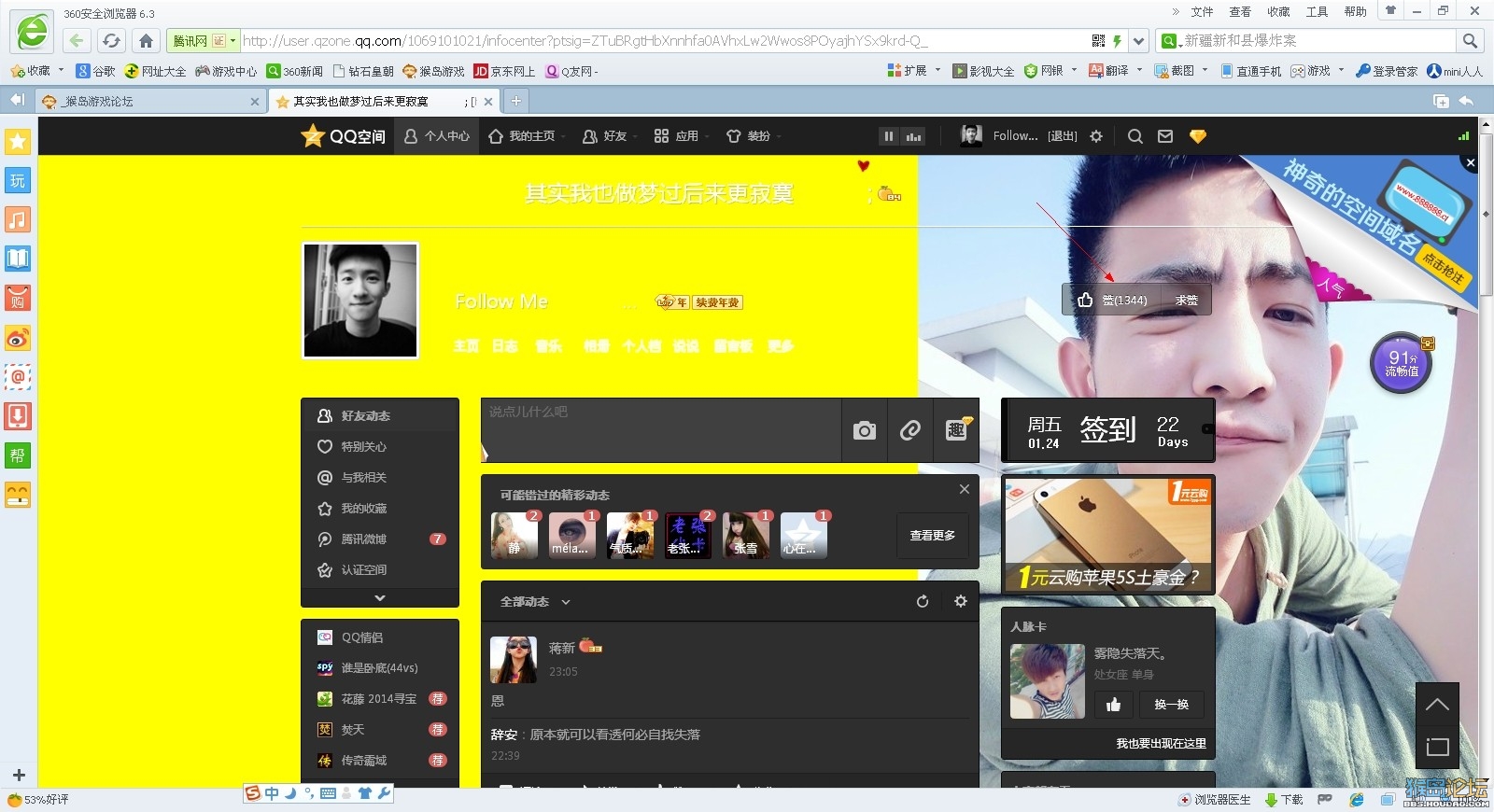Screen dimensions: 1494x812
Task: Open feed settings gear icon
Action: click(961, 601)
